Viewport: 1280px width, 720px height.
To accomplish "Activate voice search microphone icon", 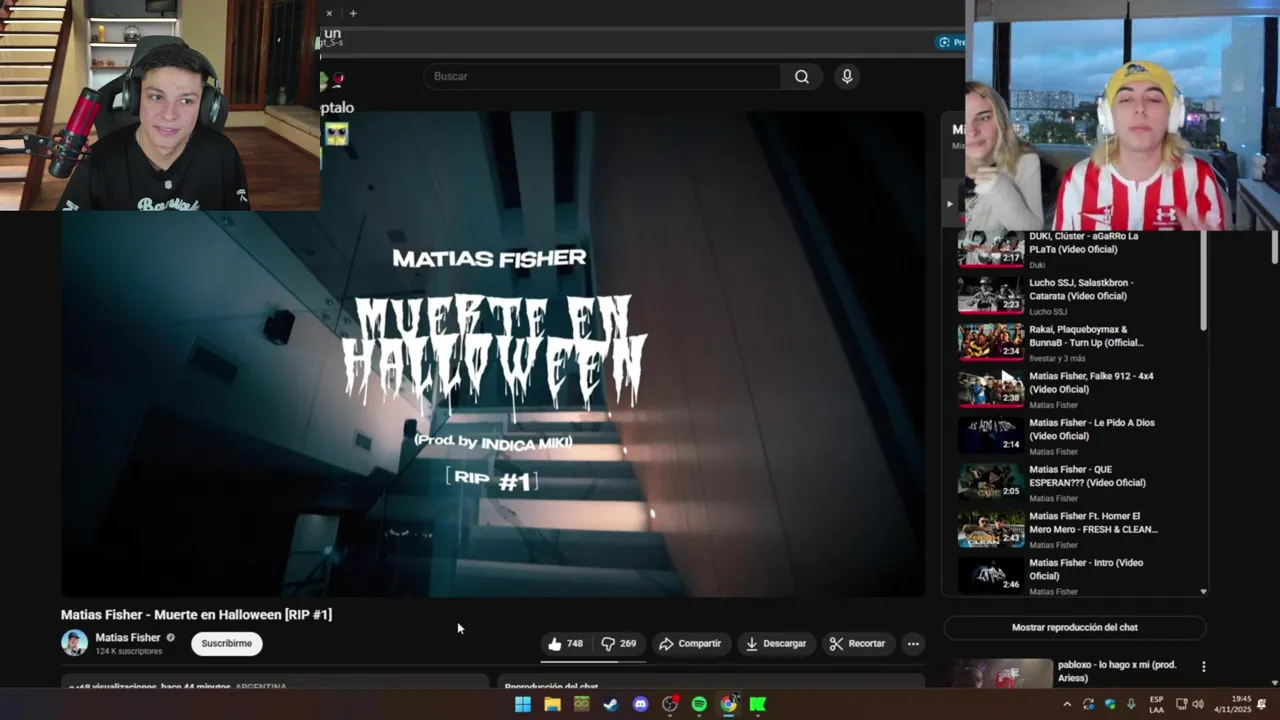I will coord(847,77).
